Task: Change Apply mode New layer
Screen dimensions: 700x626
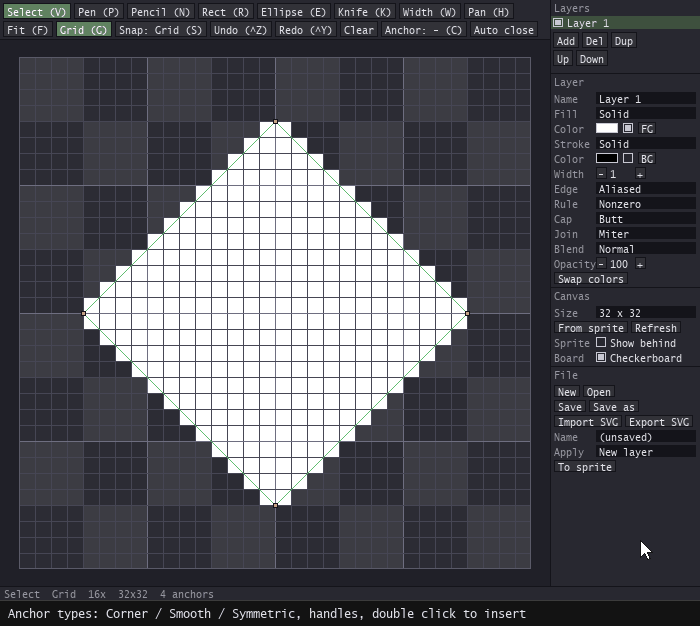Action: point(646,452)
